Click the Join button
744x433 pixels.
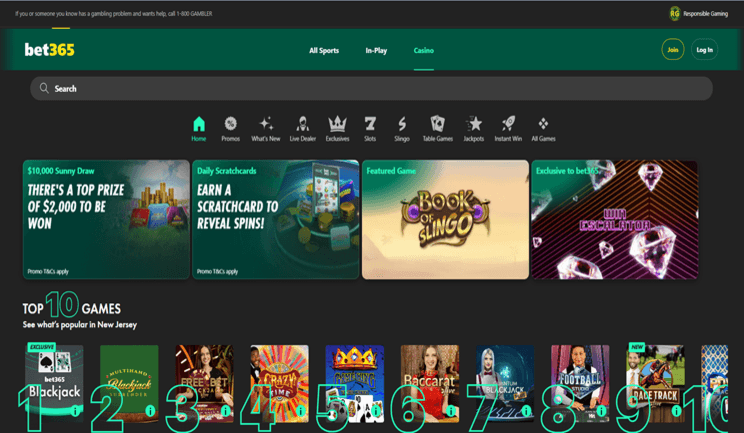(673, 49)
